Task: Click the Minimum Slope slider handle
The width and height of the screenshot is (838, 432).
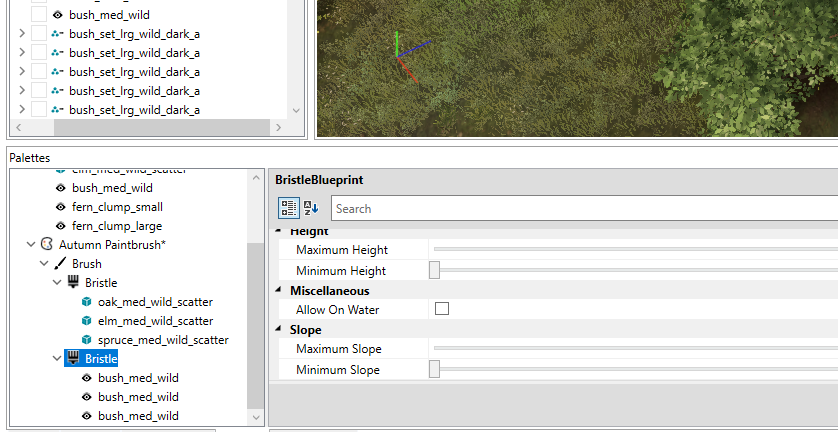Action: point(434,369)
